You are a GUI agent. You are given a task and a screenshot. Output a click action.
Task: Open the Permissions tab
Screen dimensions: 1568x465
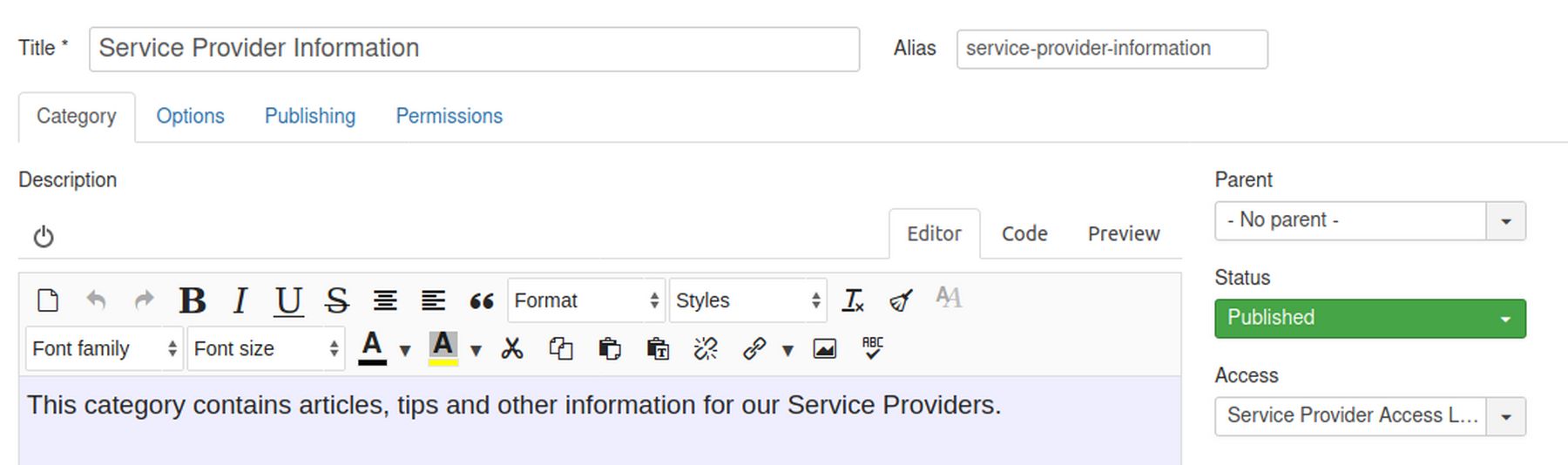(449, 116)
